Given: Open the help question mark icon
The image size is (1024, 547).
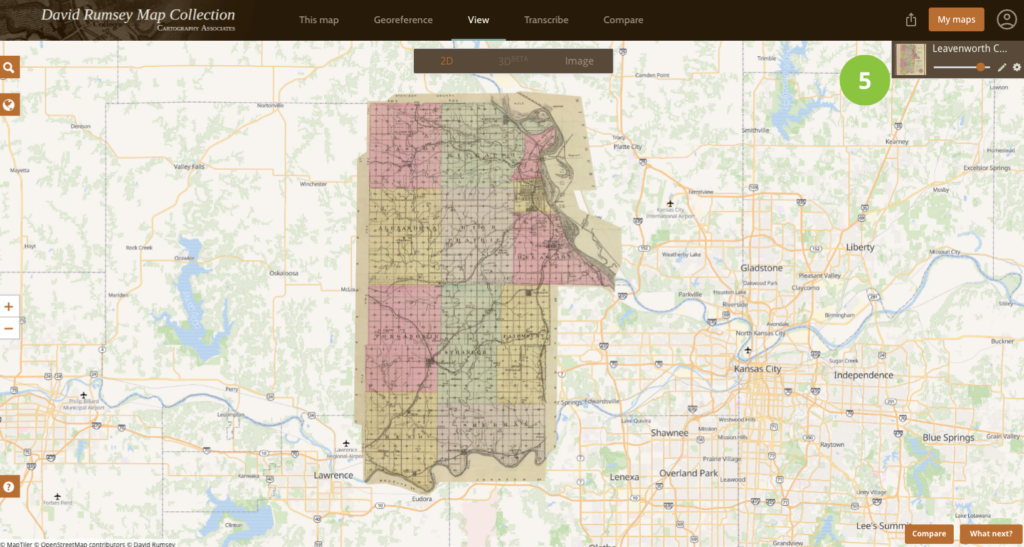Looking at the screenshot, I should tap(10, 486).
